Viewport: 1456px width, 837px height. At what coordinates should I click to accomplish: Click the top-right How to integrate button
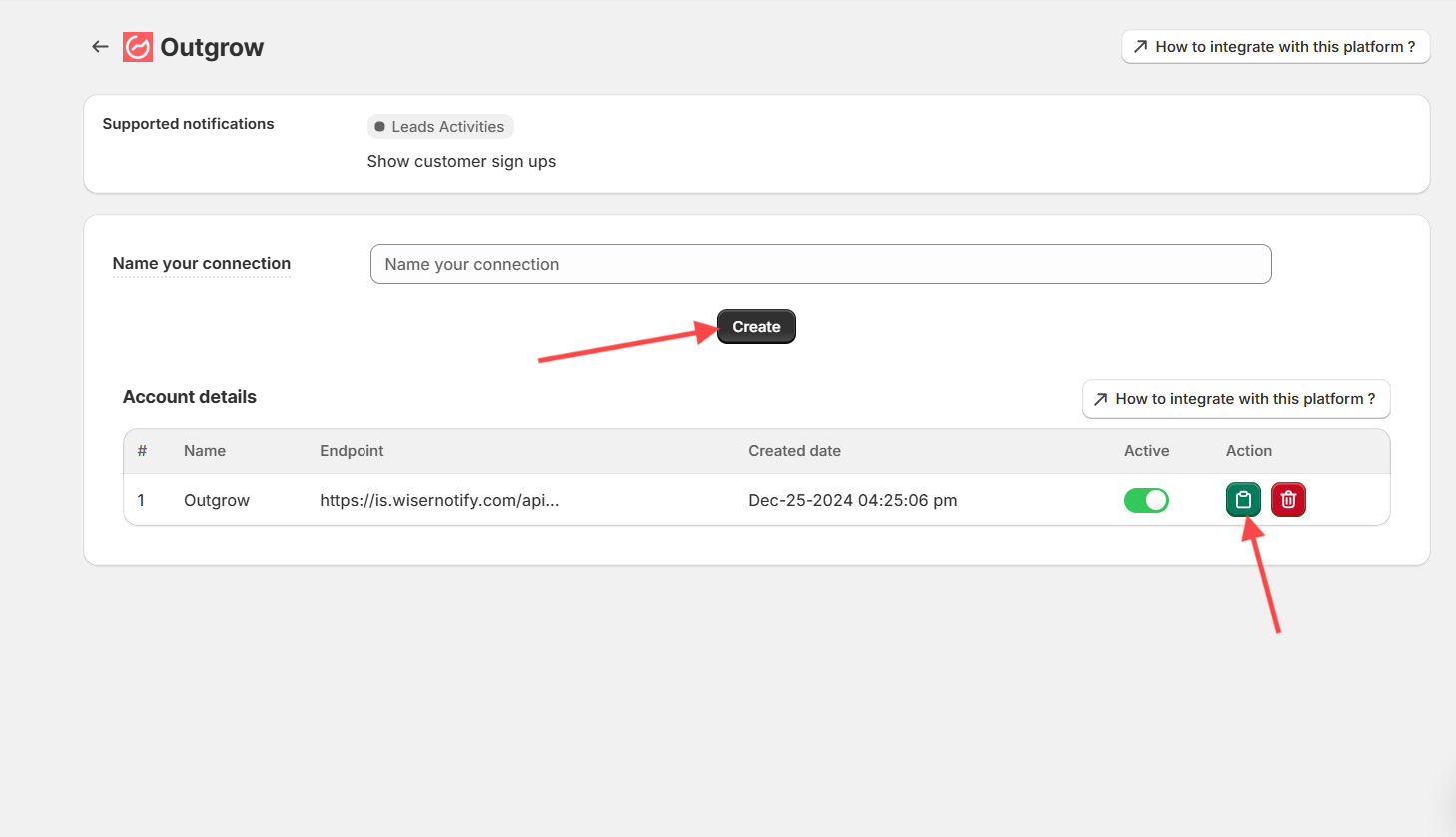click(1275, 47)
